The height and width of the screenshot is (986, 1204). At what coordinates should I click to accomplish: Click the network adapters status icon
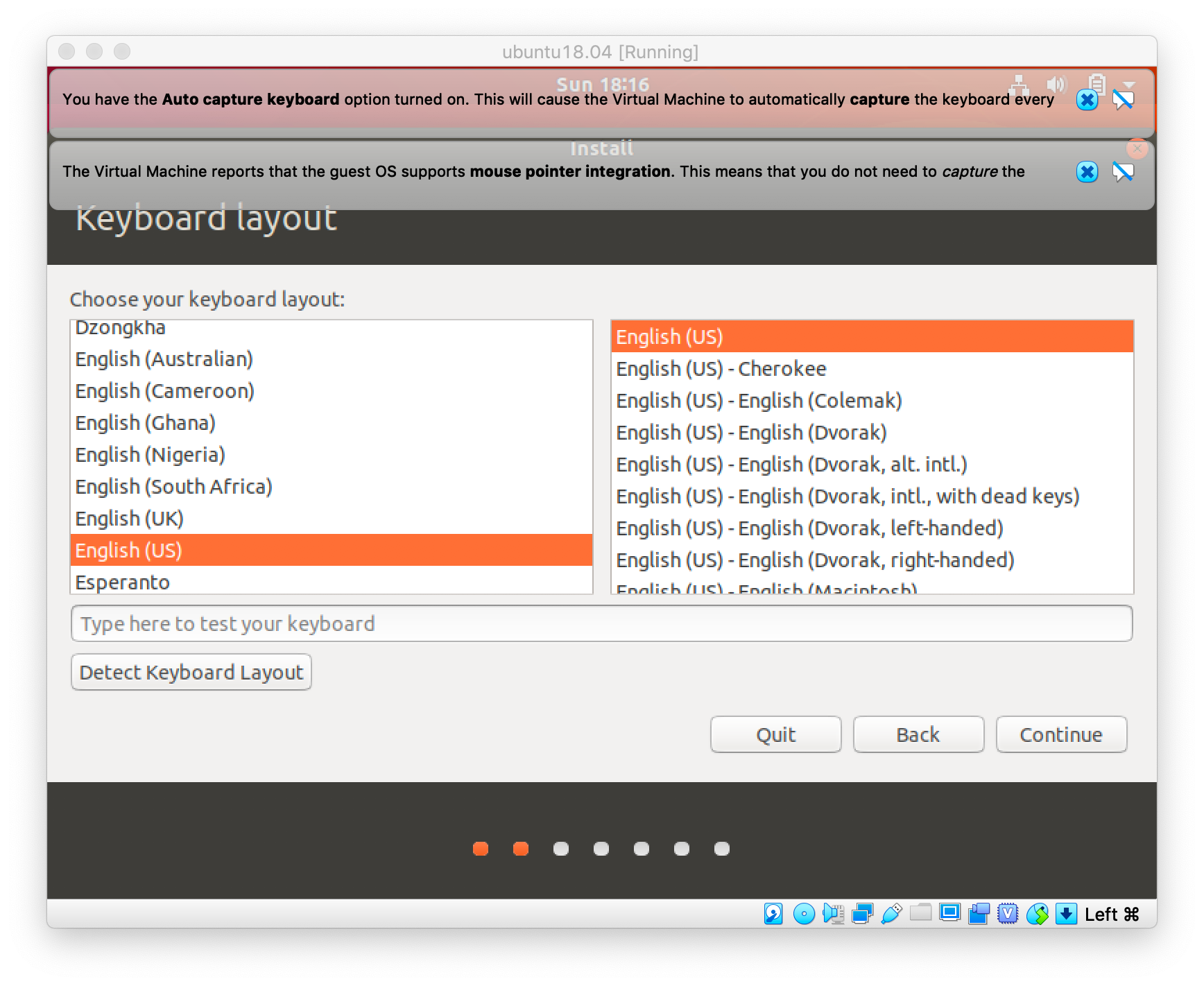(862, 914)
